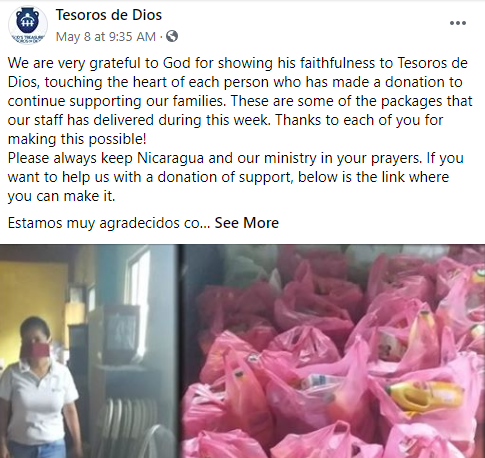Screen dimensions: 485x458
Task: Click the yellow bottle in the pink bag
Action: coord(424,396)
